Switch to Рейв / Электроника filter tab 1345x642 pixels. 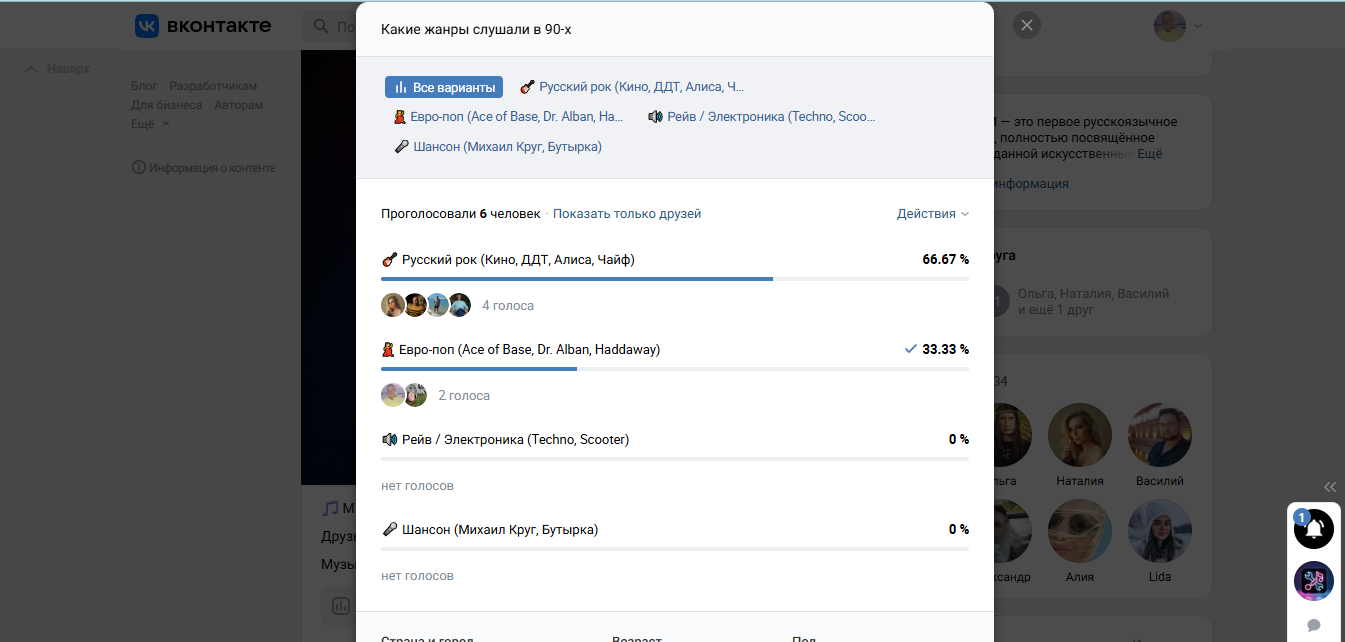[761, 117]
